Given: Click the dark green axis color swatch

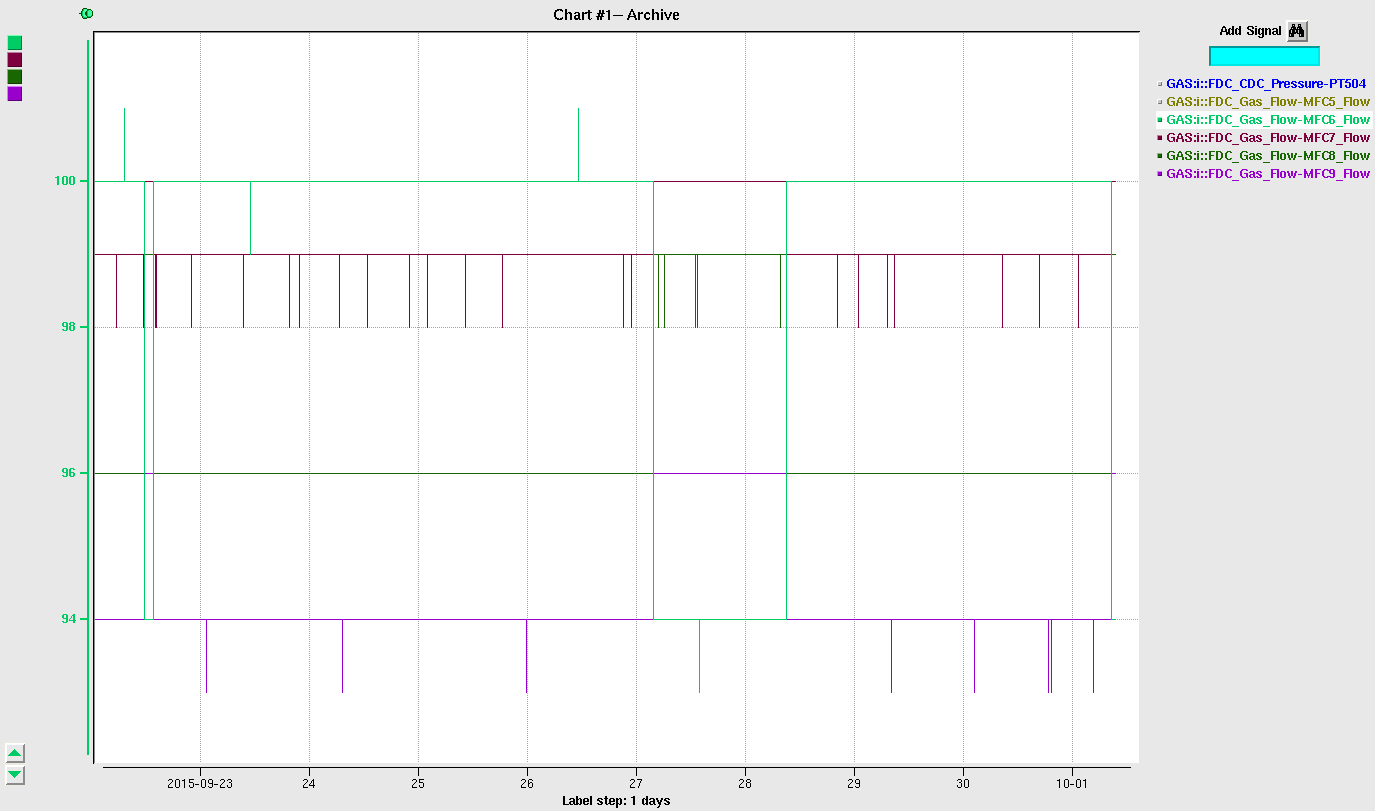Looking at the screenshot, I should pos(15,77).
